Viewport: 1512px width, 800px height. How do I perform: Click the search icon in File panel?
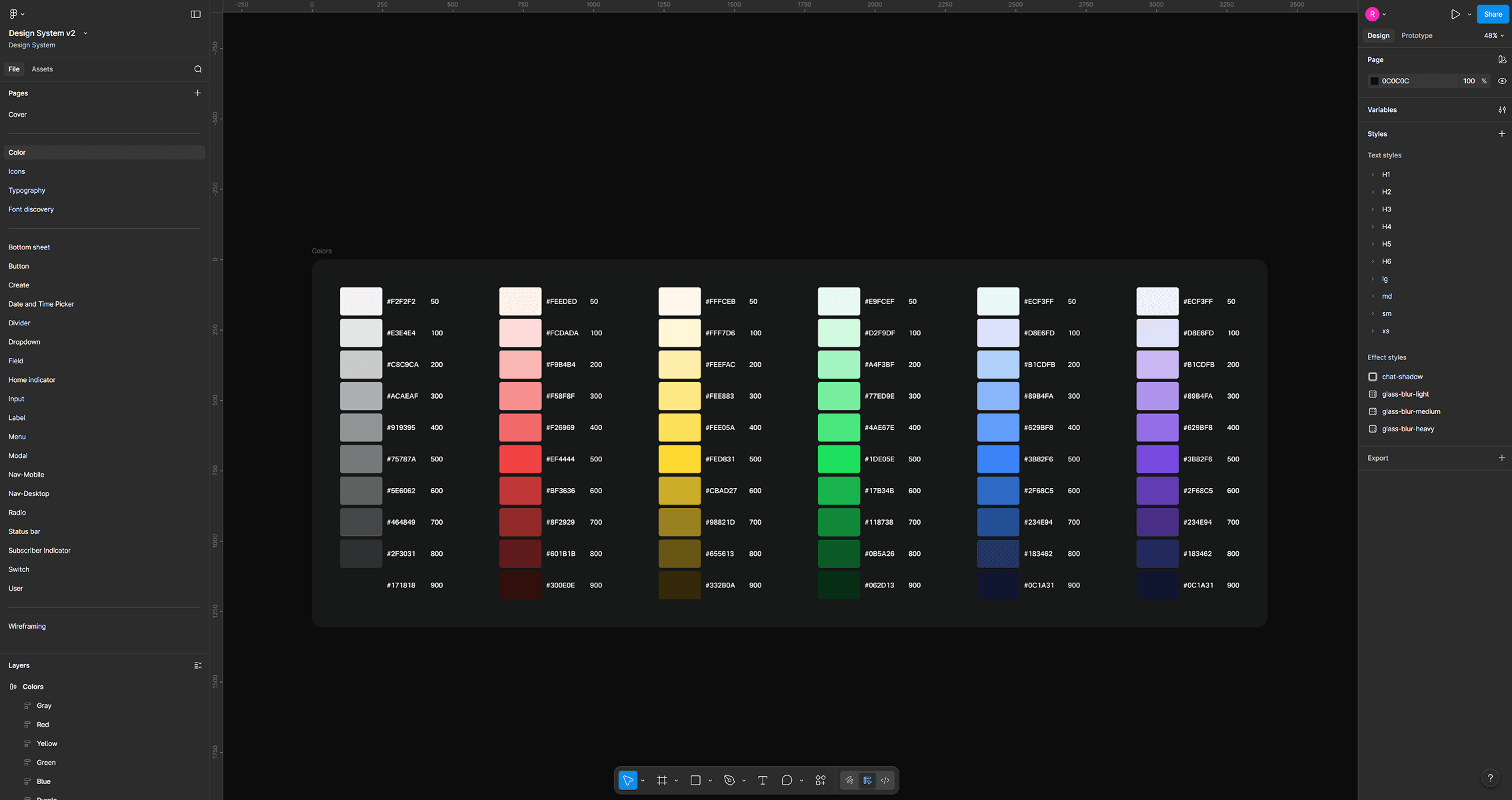coord(198,69)
